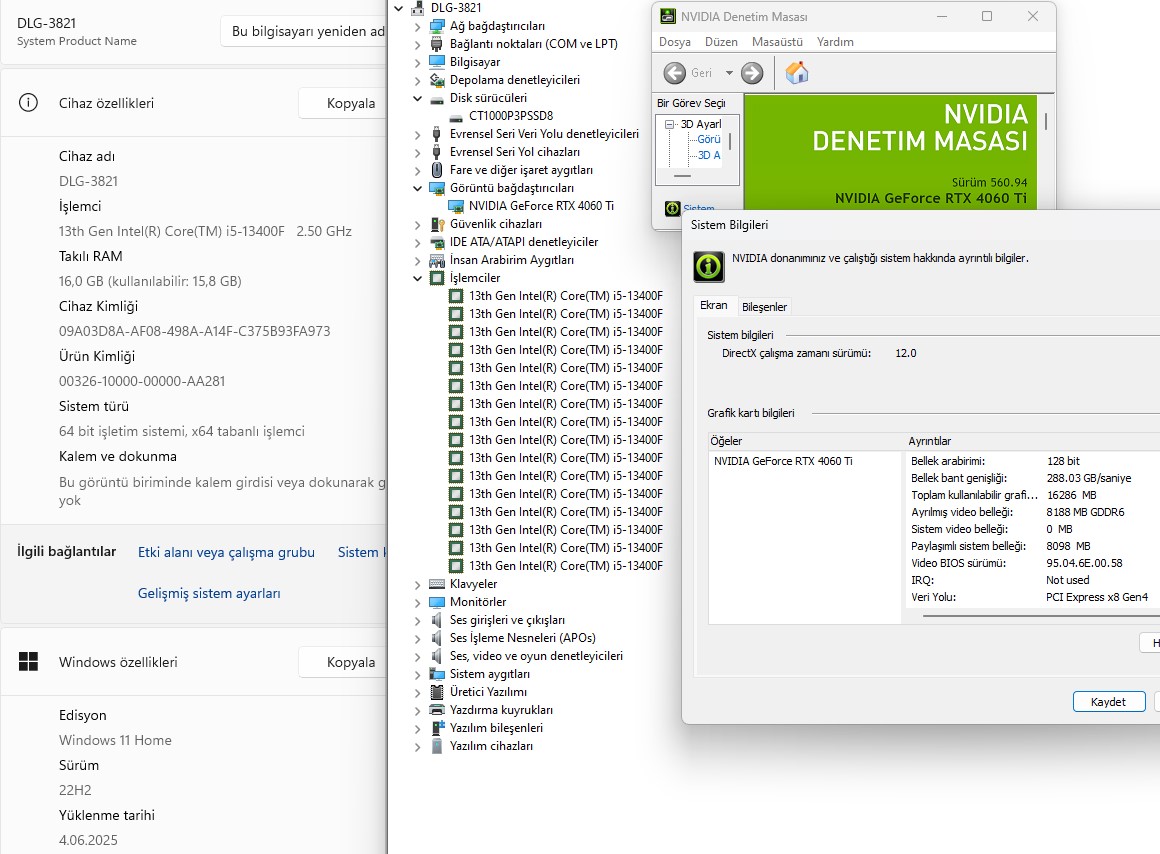This screenshot has height=854, width=1160.
Task: Switch to the Bileşenler tab
Action: click(x=764, y=306)
